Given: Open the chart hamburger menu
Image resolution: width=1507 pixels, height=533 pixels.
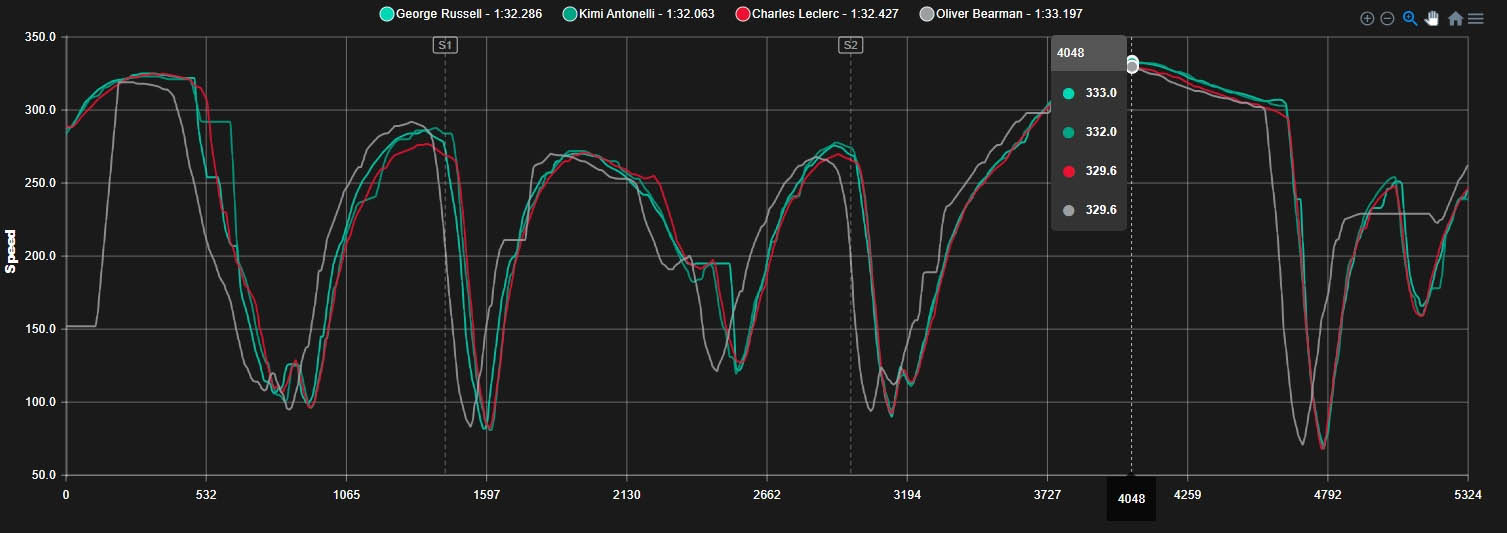Looking at the screenshot, I should click(x=1476, y=18).
